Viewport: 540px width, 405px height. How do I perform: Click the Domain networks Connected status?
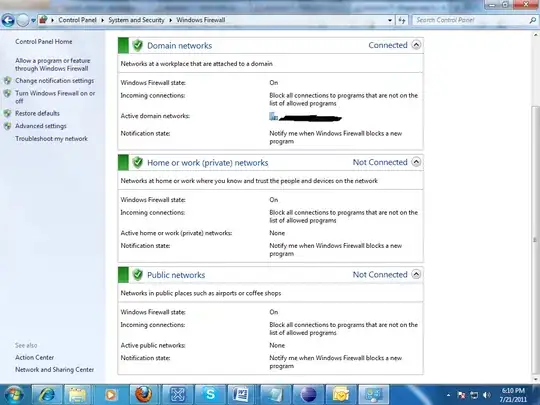(388, 45)
